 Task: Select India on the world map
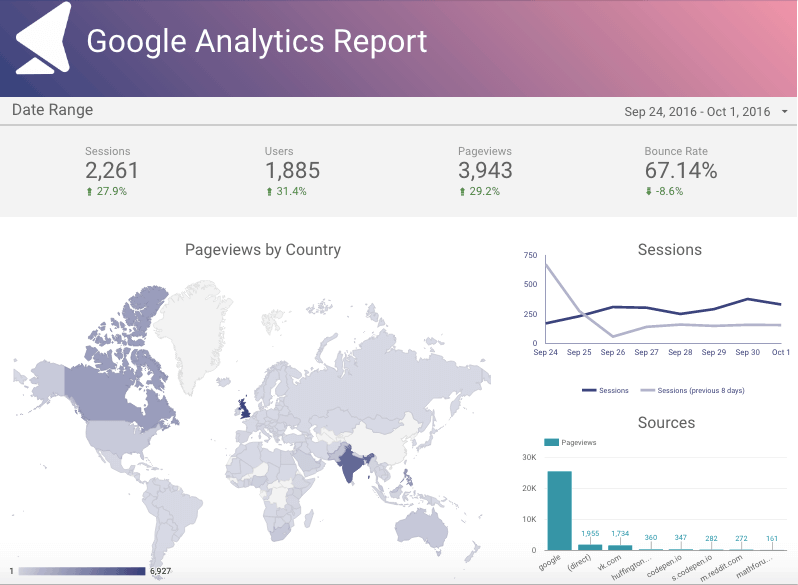(x=351, y=463)
